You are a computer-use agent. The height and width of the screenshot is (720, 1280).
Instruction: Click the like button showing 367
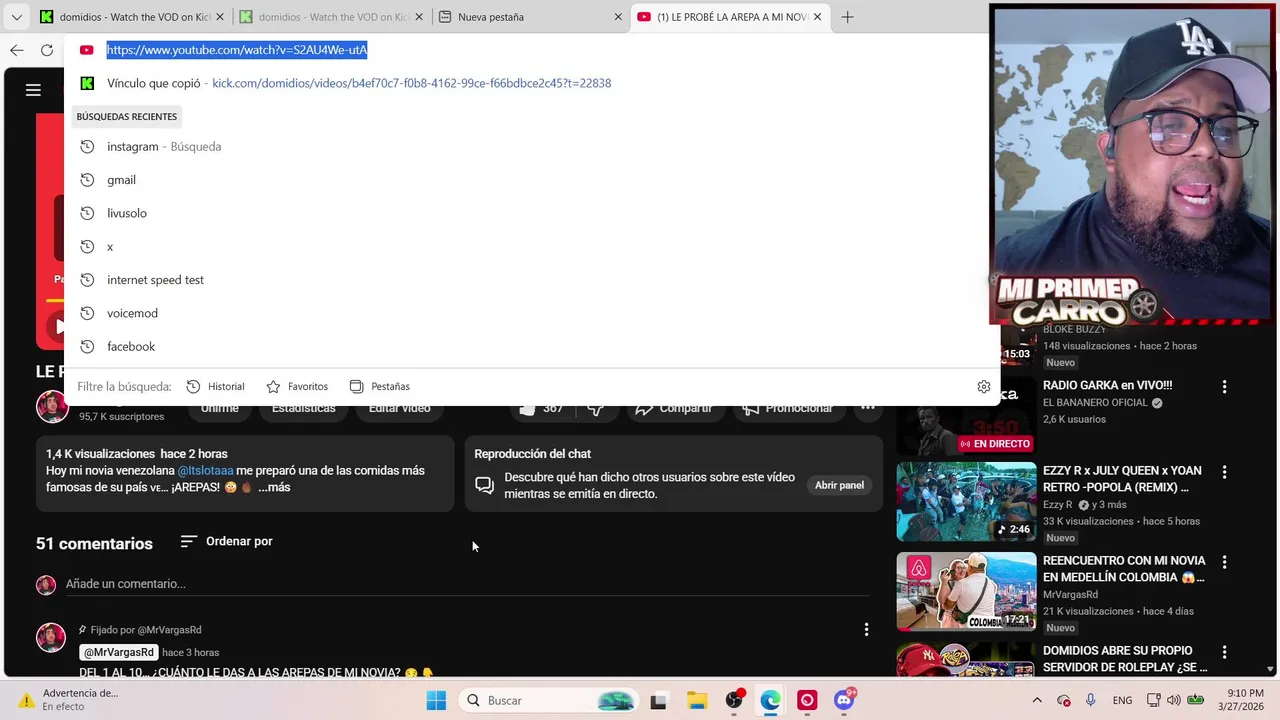point(541,408)
